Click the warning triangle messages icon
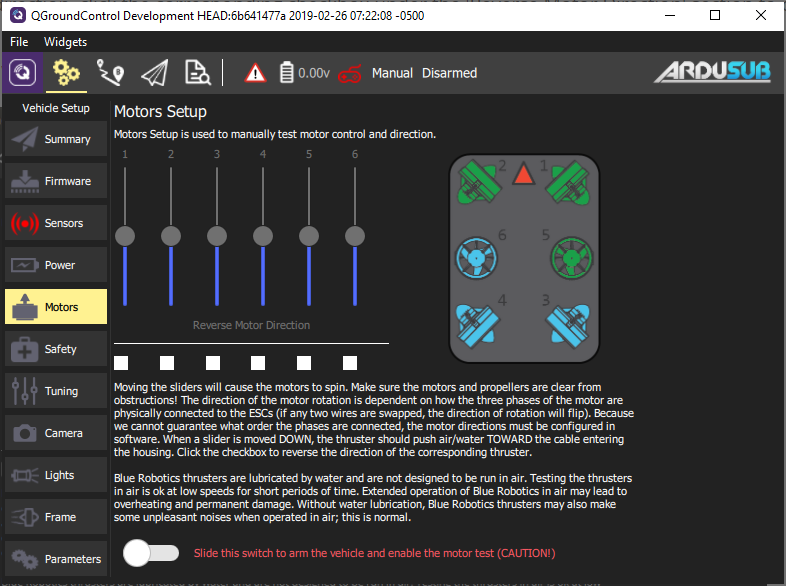 256,73
